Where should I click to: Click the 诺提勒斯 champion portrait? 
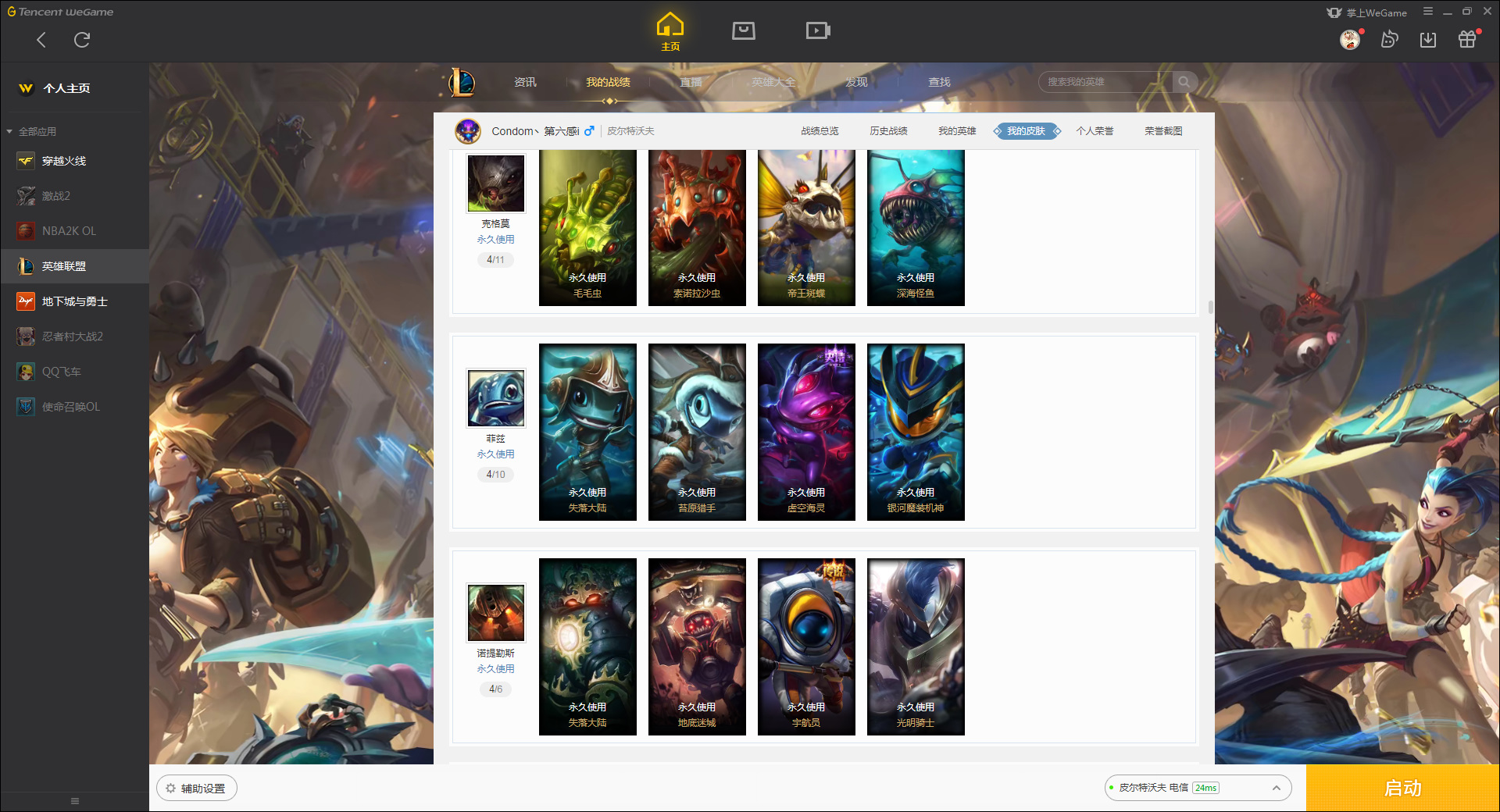pyautogui.click(x=496, y=612)
